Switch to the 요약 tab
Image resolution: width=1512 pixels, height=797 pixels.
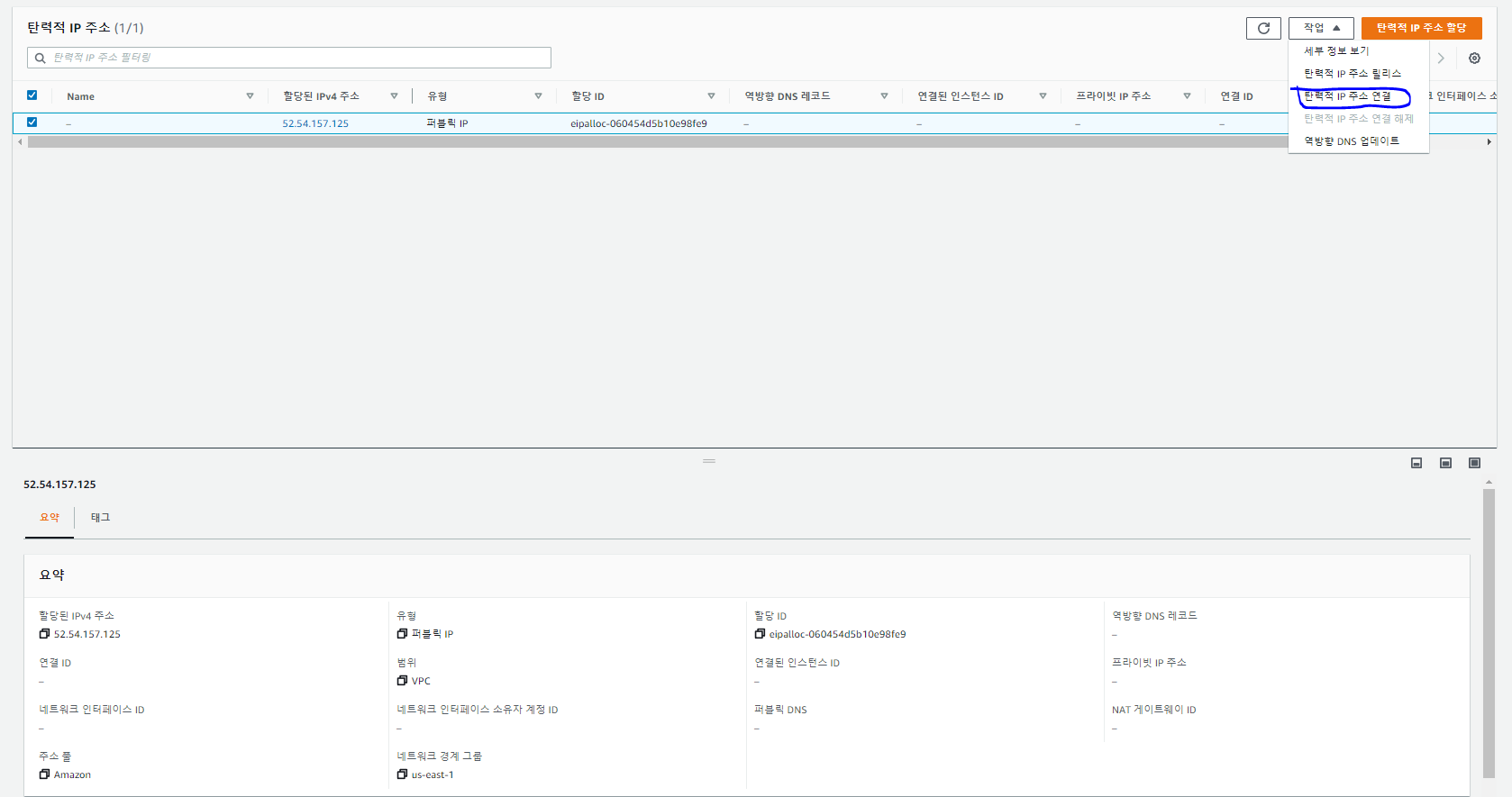tap(50, 518)
